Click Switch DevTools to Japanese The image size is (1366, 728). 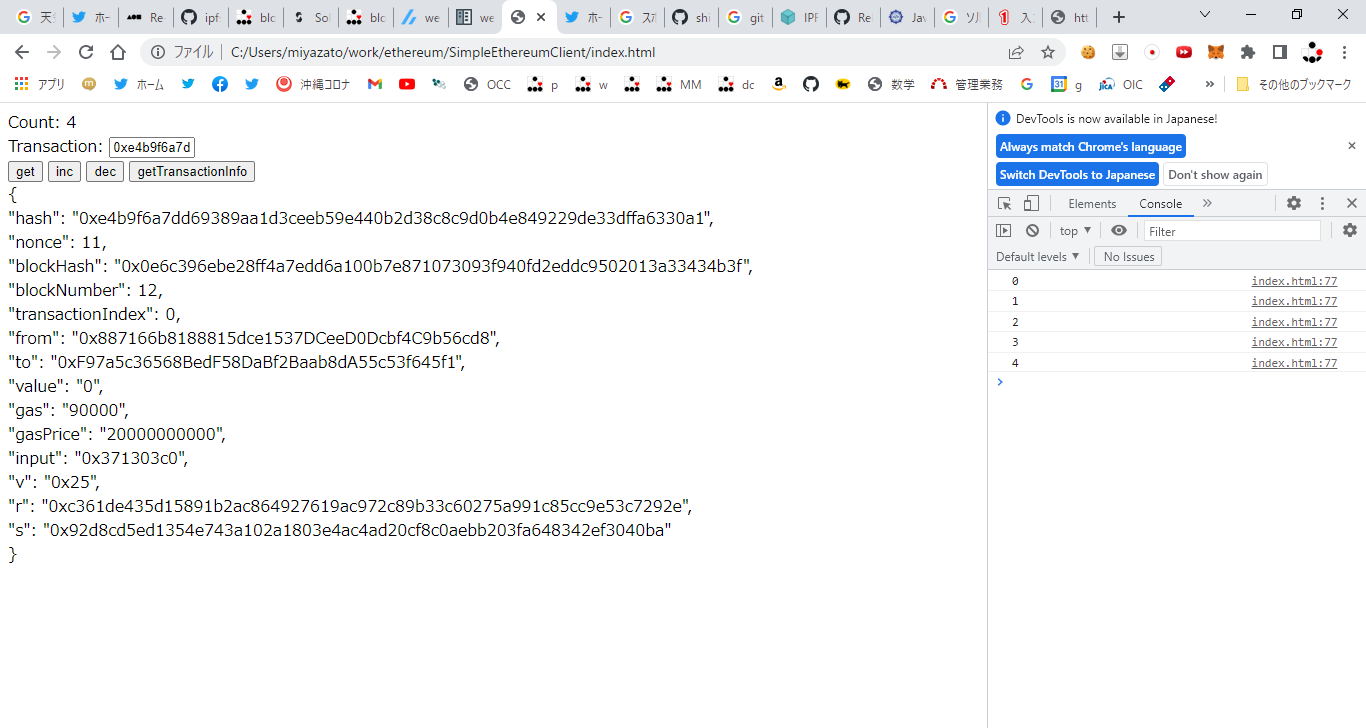tap(1077, 174)
